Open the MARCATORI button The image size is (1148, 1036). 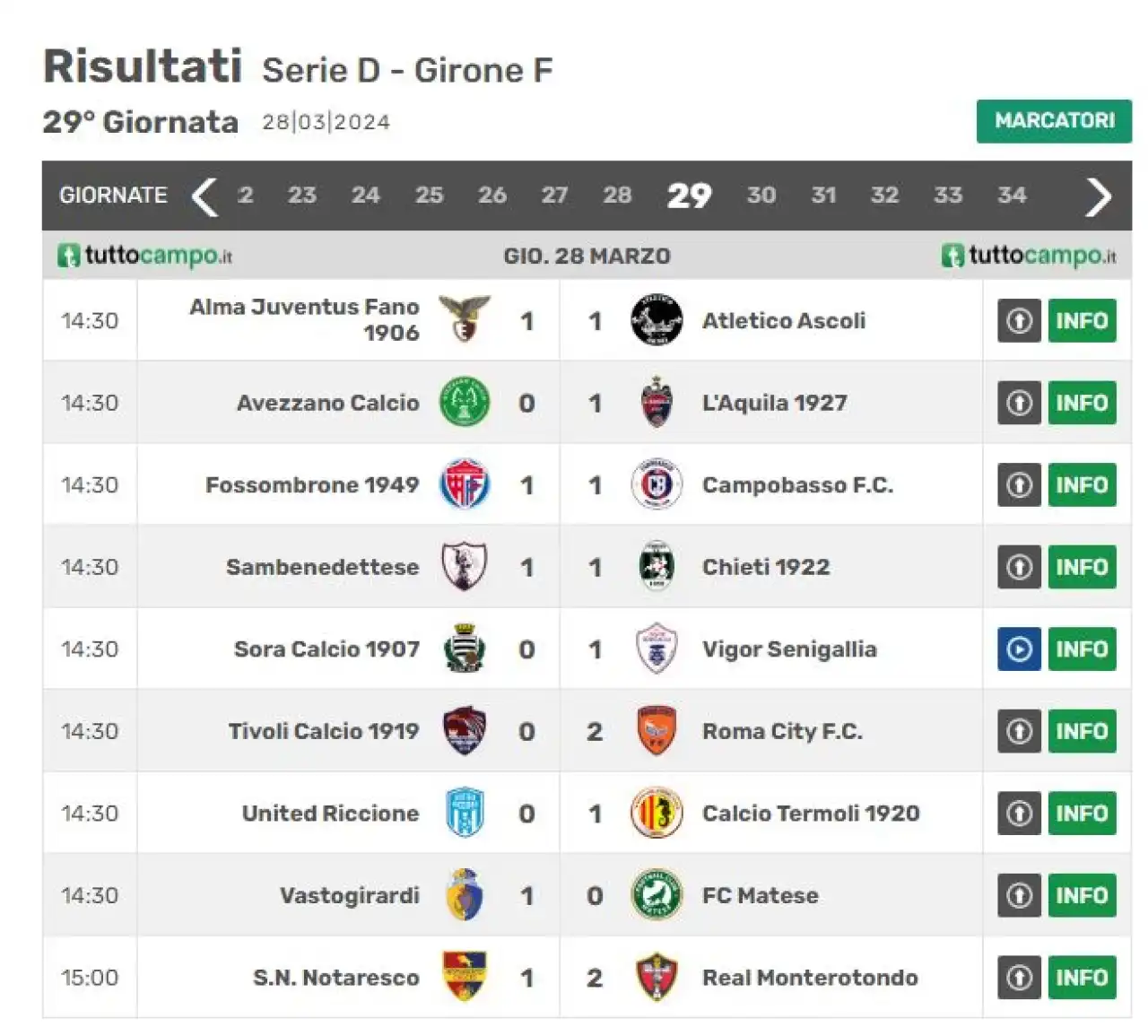(x=1054, y=120)
